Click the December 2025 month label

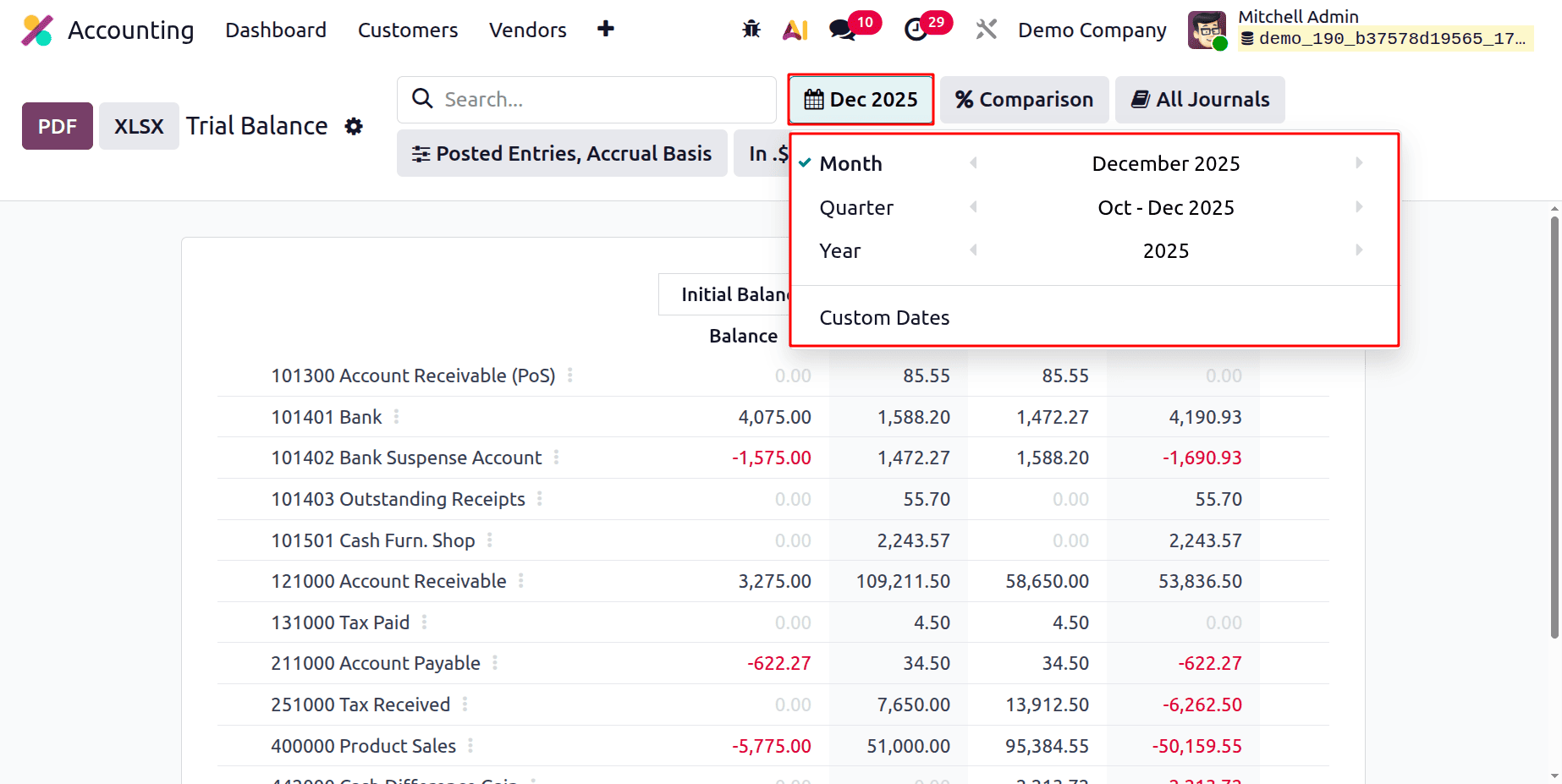(x=1166, y=163)
